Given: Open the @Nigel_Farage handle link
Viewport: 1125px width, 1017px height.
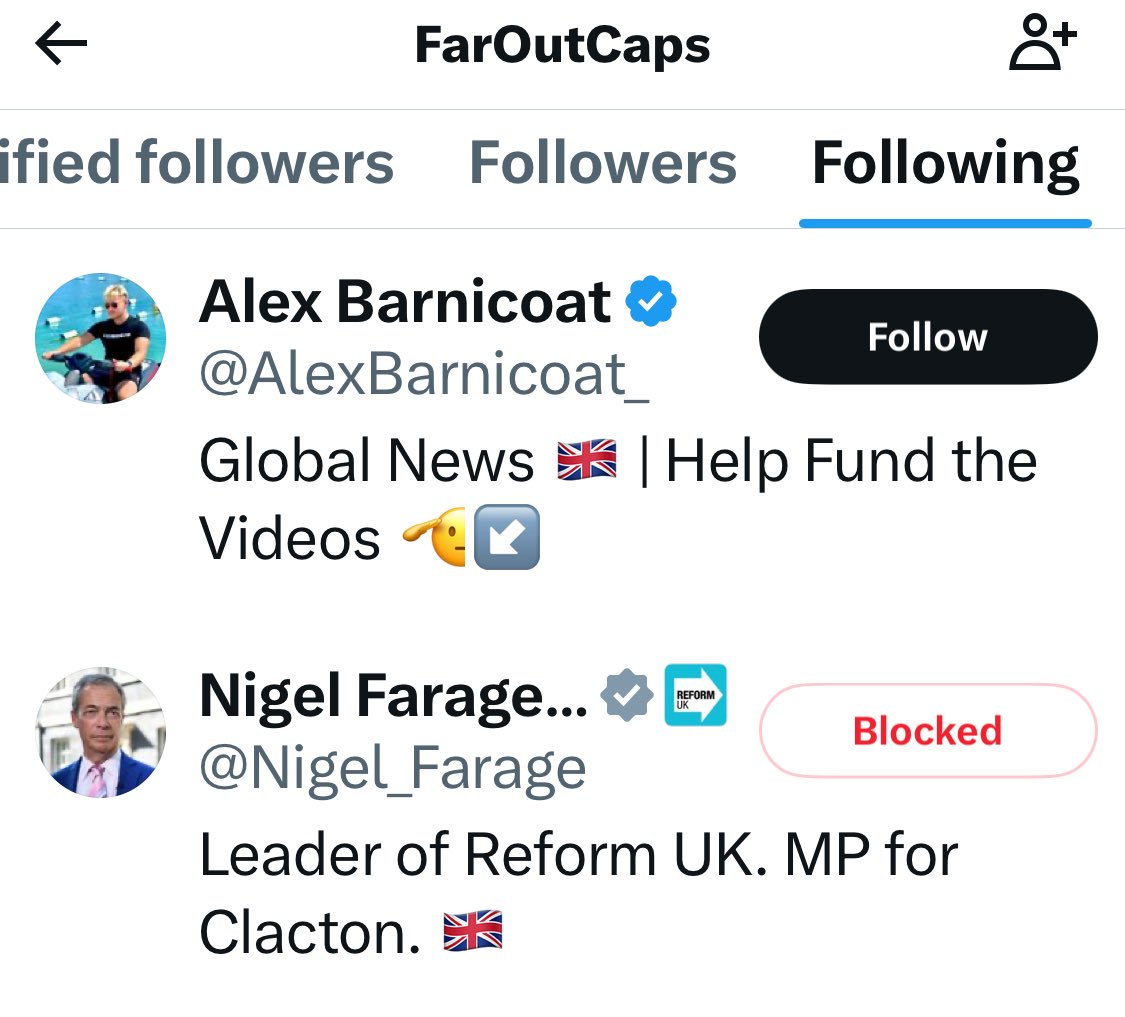Looking at the screenshot, I should [392, 769].
